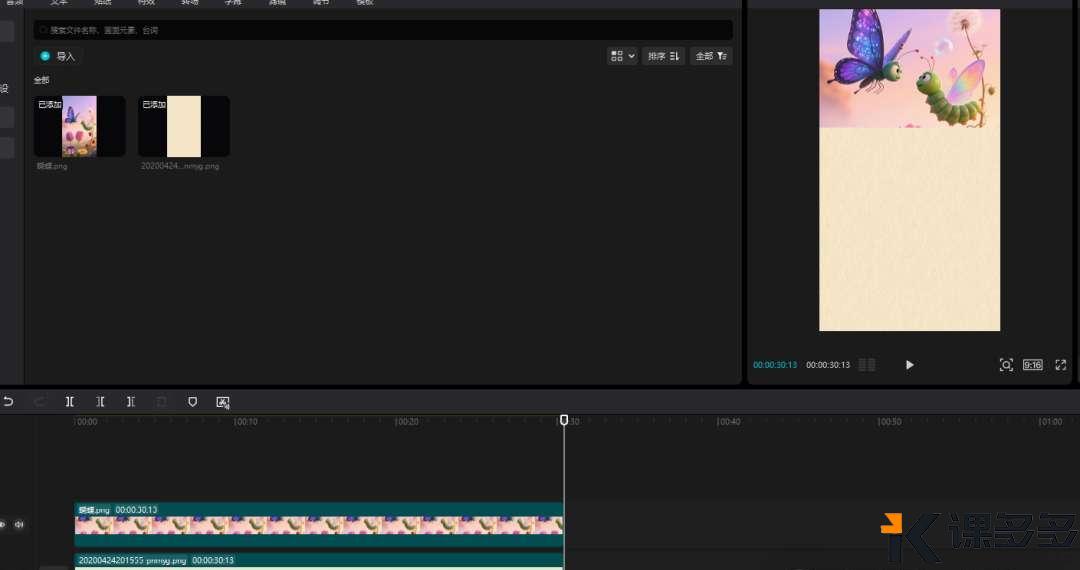1080x570 pixels.
Task: Click the picture icon in timeline toolbar
Action: tap(222, 402)
